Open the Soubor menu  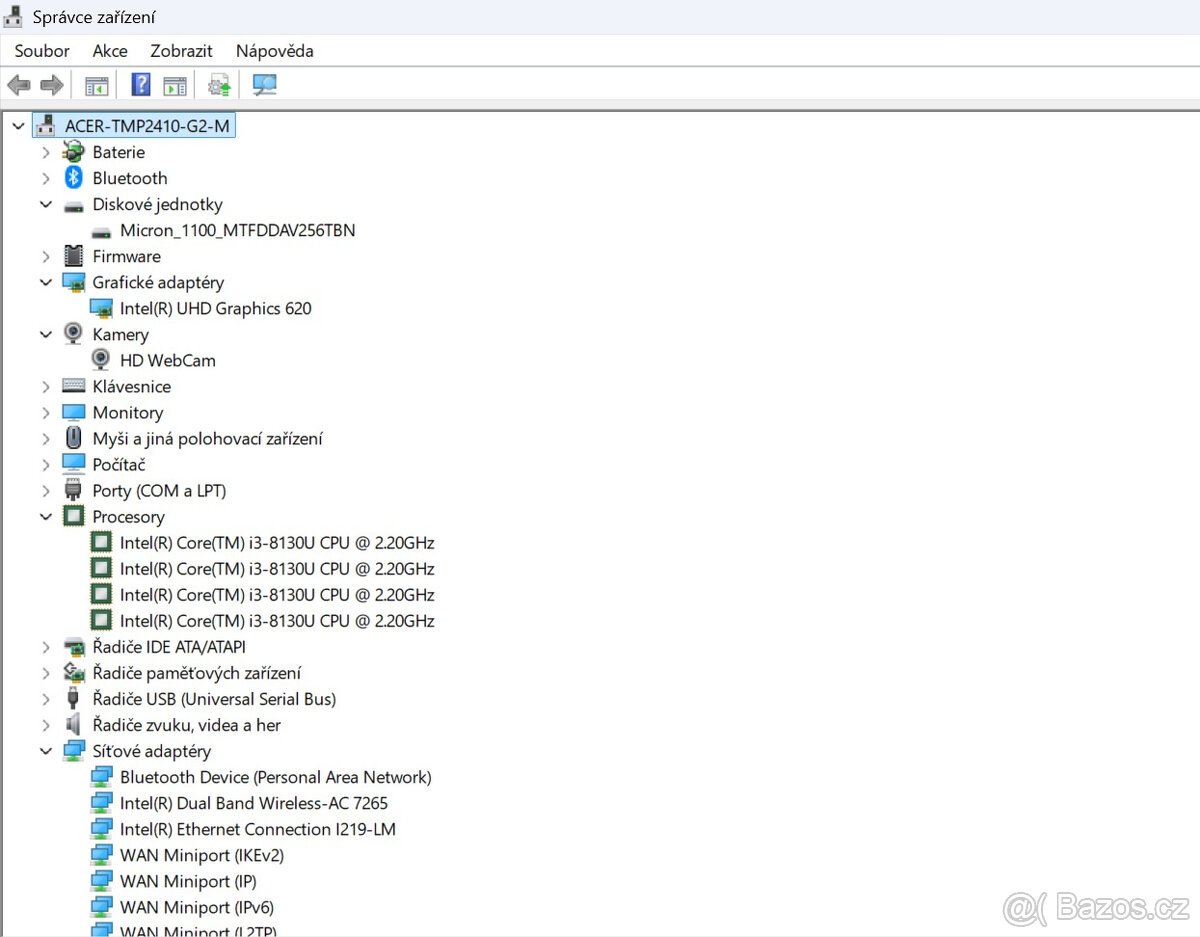point(41,50)
